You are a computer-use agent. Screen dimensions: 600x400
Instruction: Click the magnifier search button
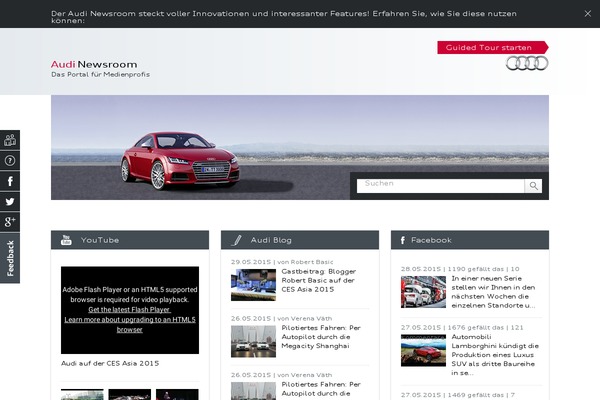pos(533,186)
